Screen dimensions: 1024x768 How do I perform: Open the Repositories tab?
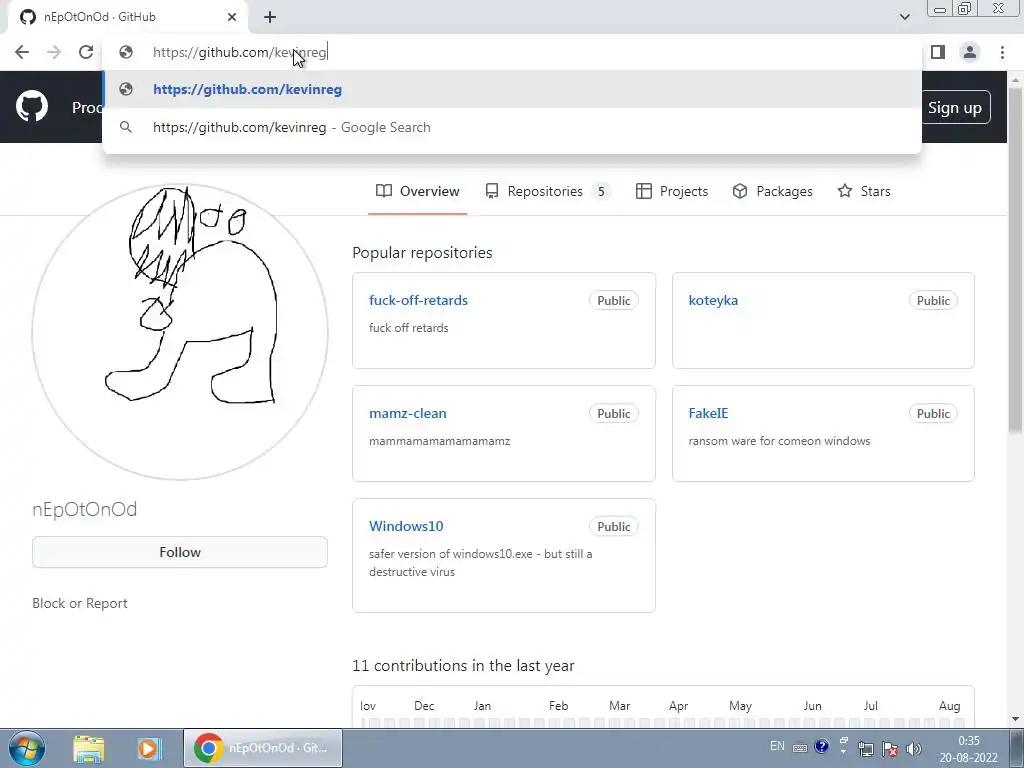point(547,191)
